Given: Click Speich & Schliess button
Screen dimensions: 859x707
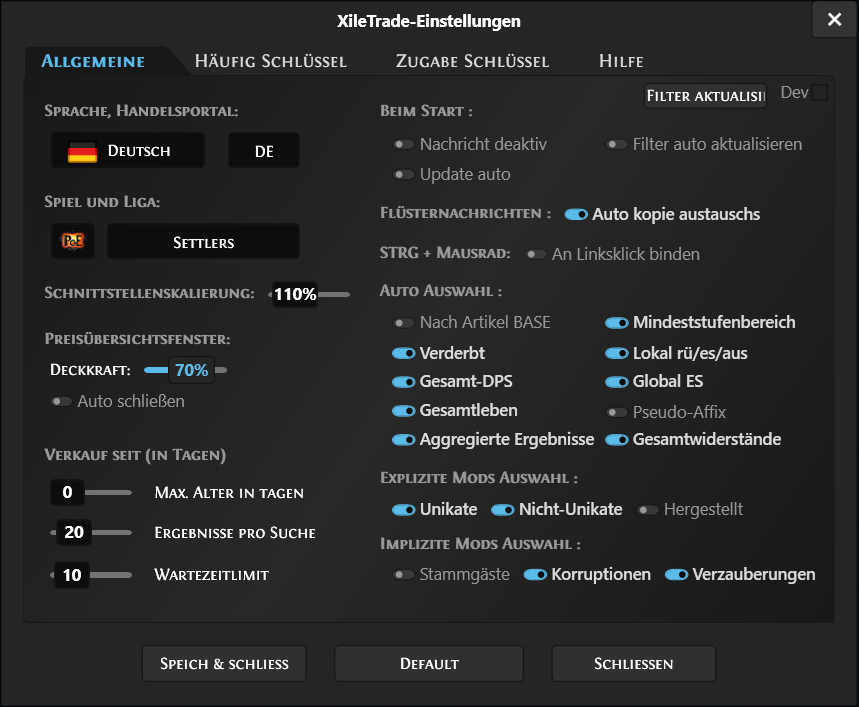Looking at the screenshot, I should (x=224, y=664).
